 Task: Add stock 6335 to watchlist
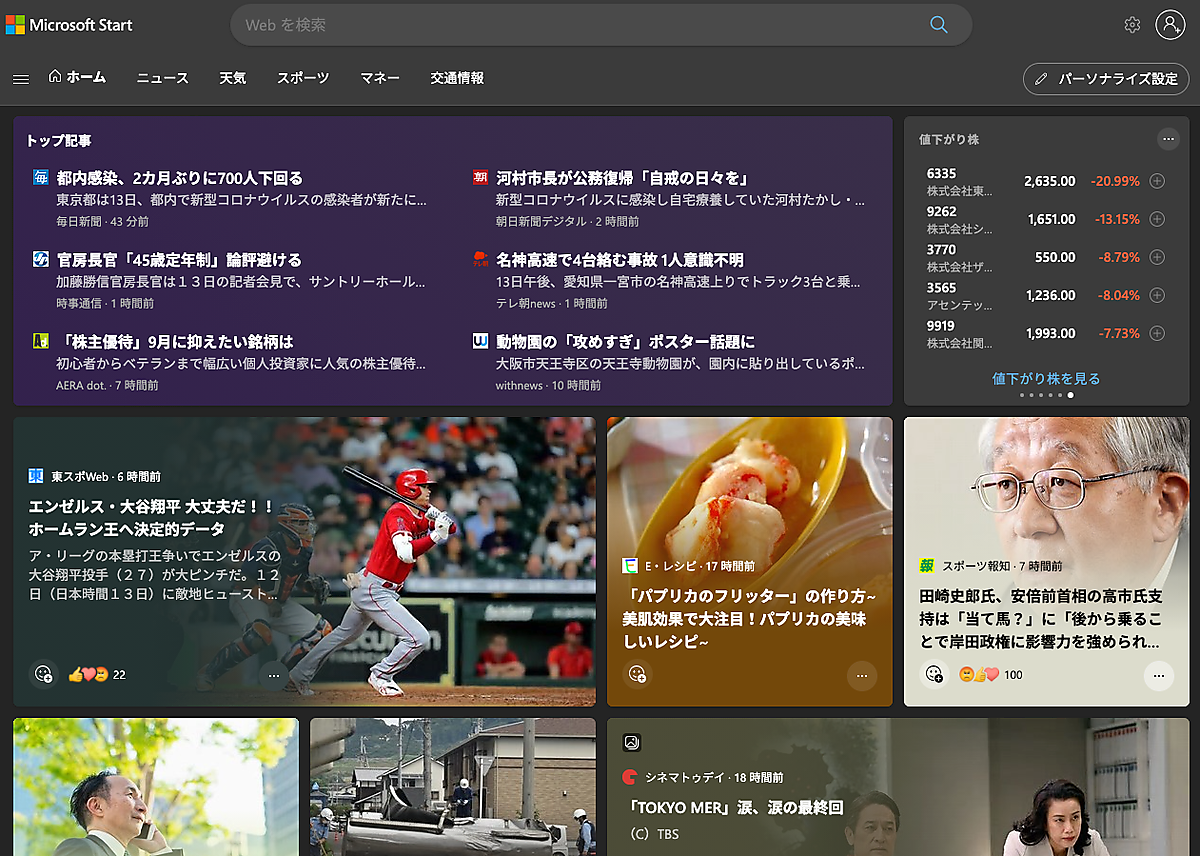tap(1157, 181)
